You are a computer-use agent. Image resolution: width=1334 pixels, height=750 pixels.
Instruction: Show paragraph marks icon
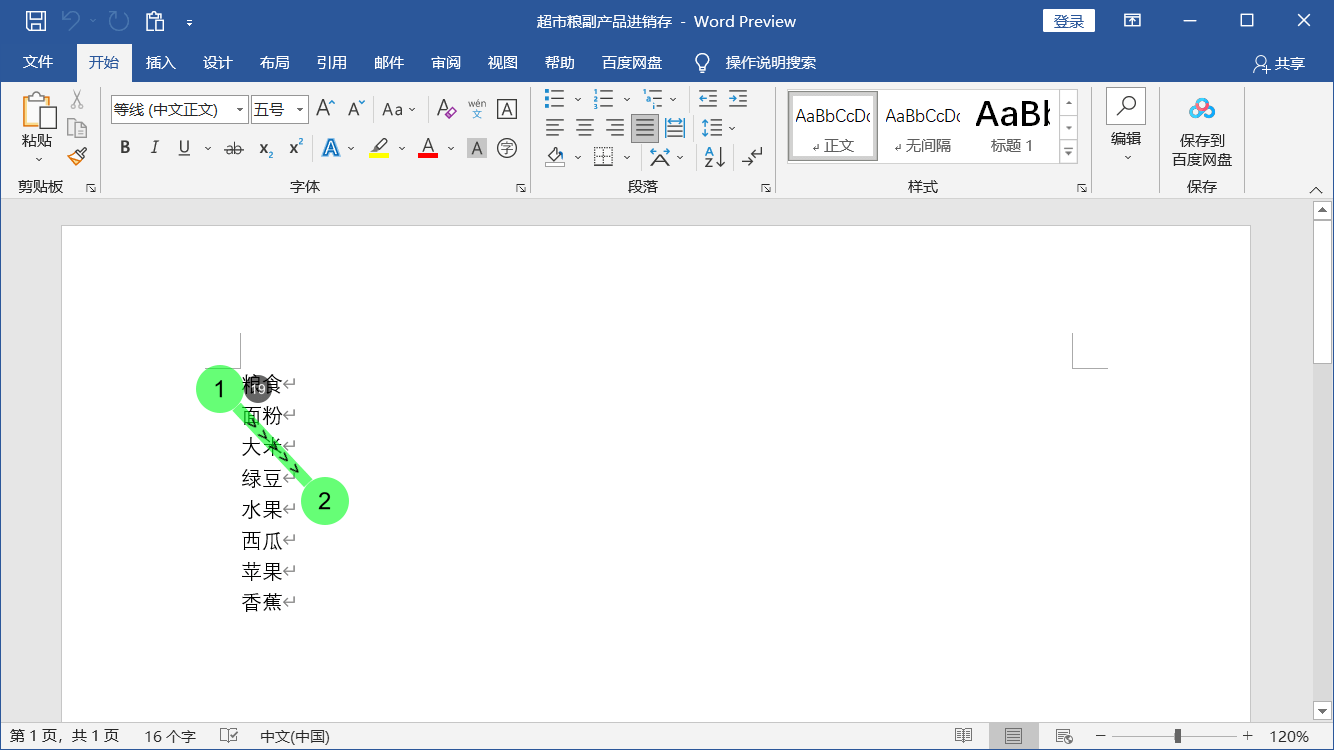click(751, 157)
